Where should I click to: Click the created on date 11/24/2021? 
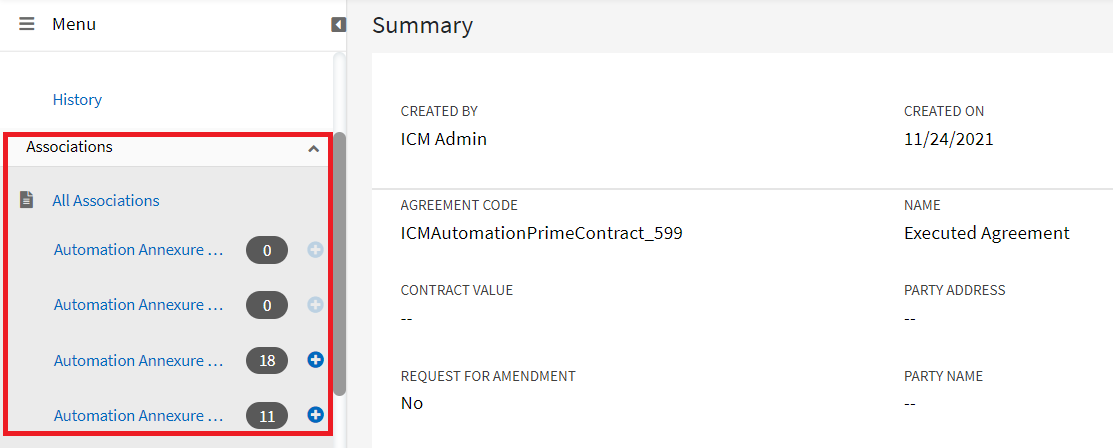point(948,139)
